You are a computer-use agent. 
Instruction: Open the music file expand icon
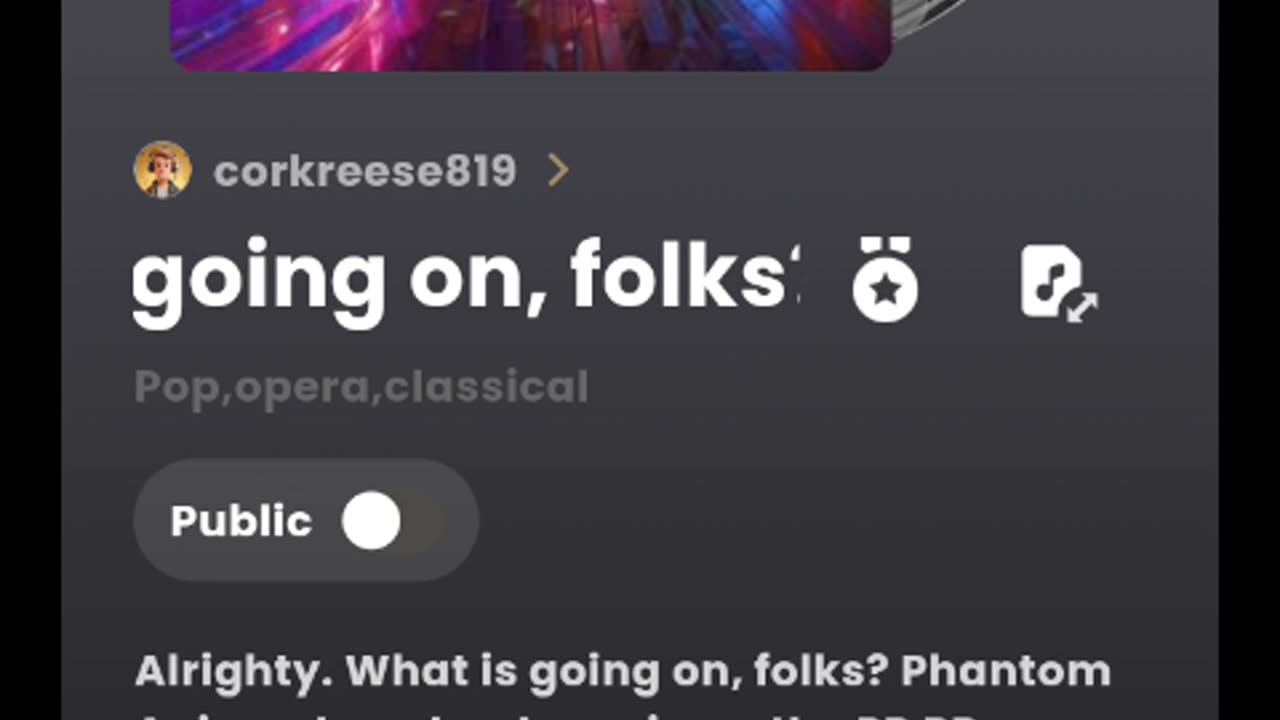coord(1057,283)
